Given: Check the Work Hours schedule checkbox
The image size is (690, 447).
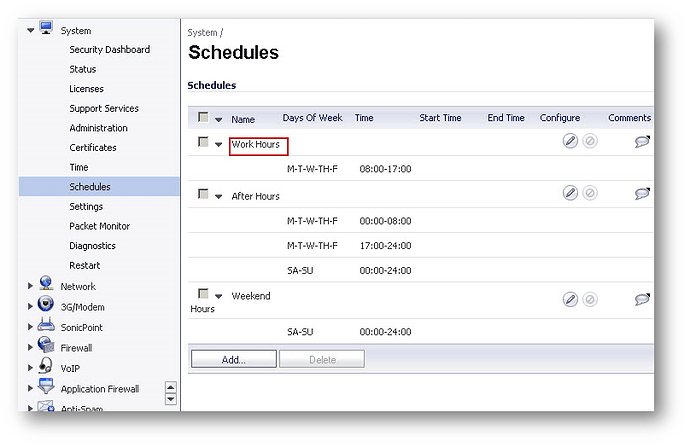Looking at the screenshot, I should [203, 143].
